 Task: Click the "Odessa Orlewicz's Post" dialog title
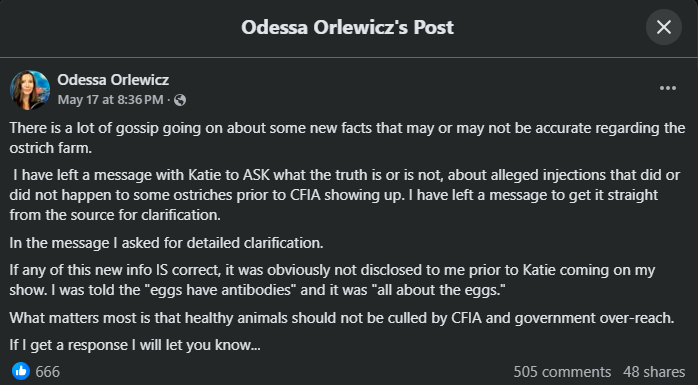point(348,27)
